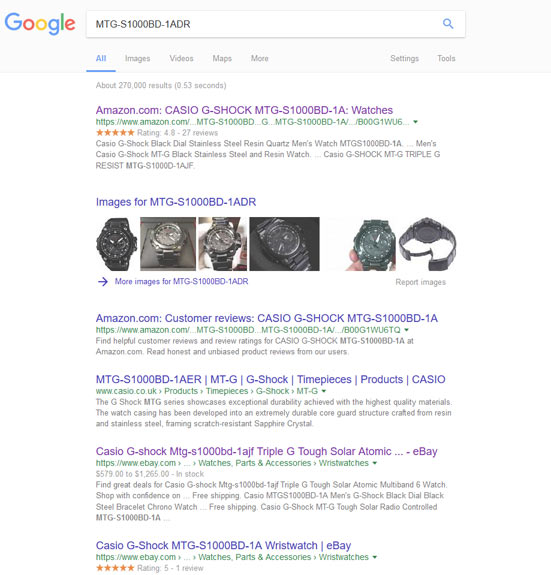This screenshot has height=575, width=551.
Task: Open dropdown arrow for eBay 1ajf result URL
Action: pyautogui.click(x=375, y=463)
